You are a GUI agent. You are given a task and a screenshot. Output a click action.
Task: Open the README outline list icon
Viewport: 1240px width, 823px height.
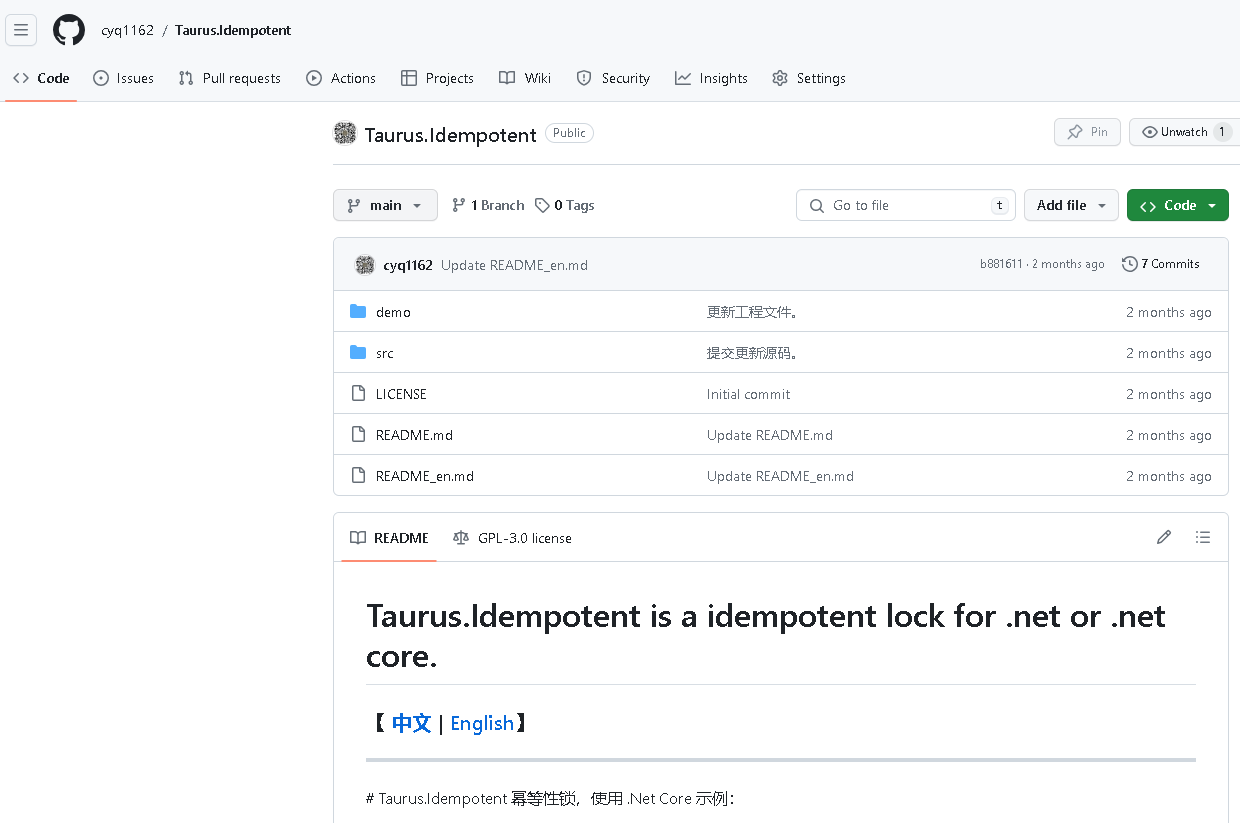1203,537
